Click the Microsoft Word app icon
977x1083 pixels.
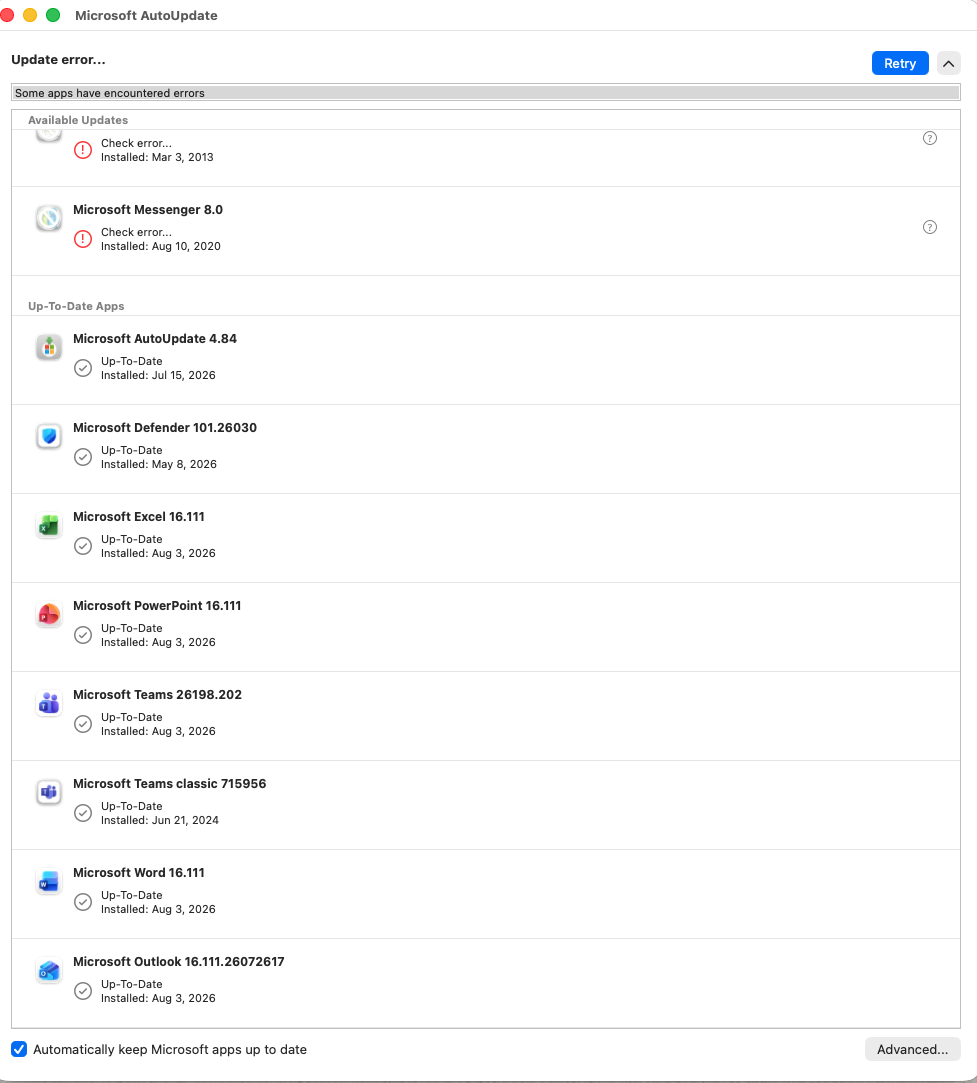pyautogui.click(x=49, y=882)
